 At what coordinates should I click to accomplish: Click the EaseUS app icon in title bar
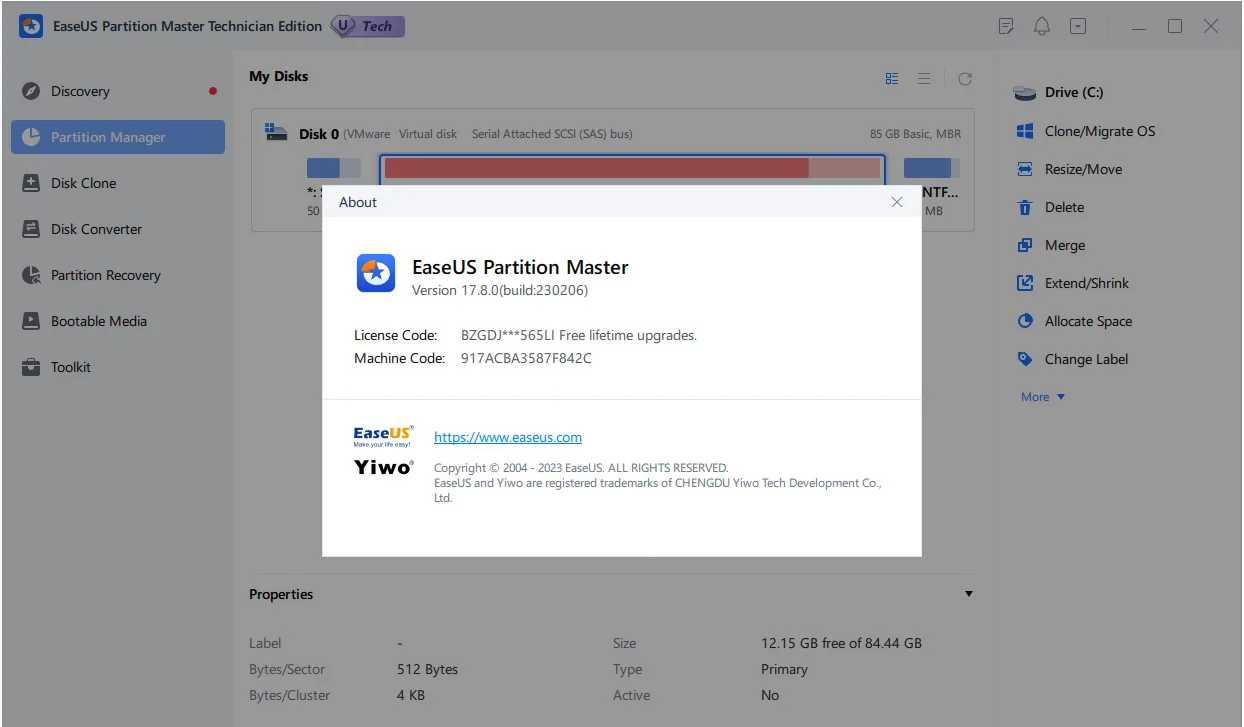31,27
